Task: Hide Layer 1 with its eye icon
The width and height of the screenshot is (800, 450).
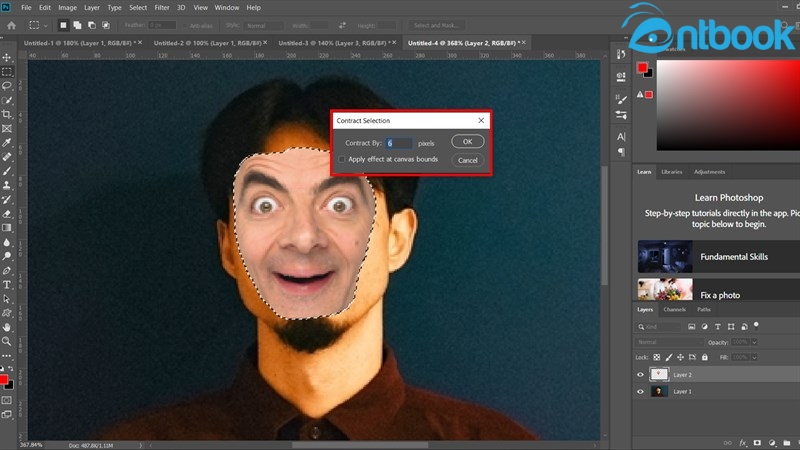Action: point(640,391)
